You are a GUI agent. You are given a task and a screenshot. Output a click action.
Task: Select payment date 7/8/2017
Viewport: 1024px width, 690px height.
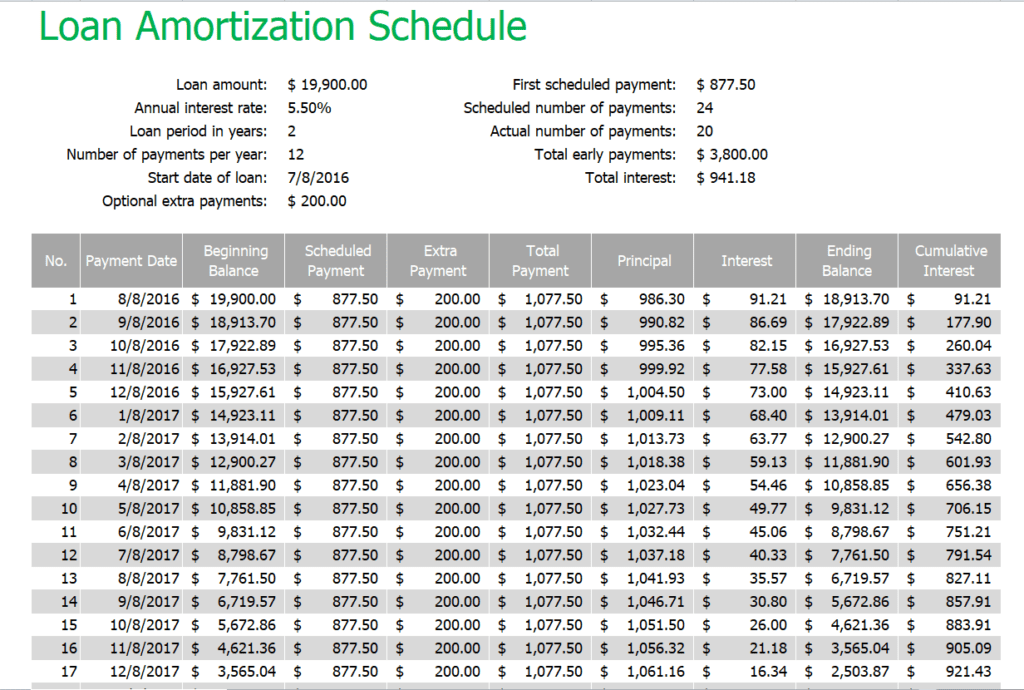148,555
